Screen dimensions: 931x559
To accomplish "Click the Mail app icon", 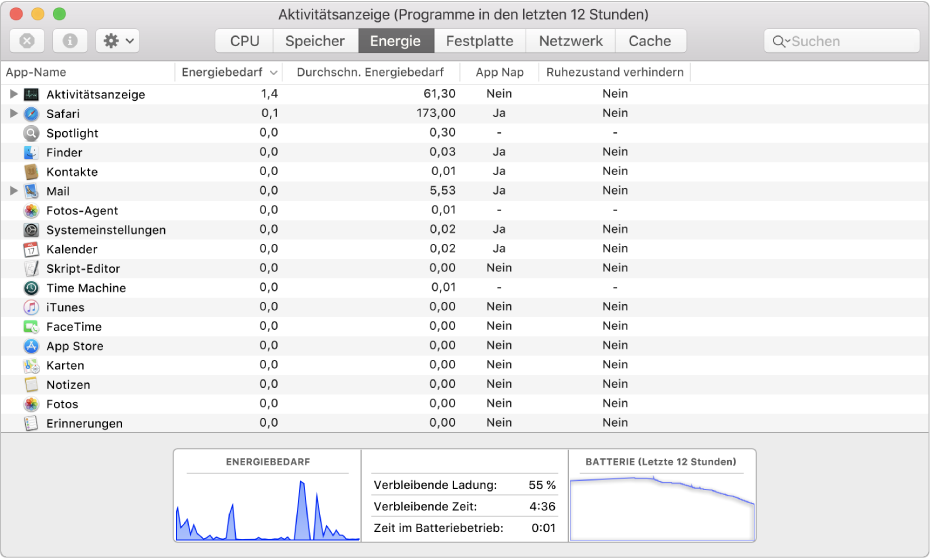I will (31, 191).
